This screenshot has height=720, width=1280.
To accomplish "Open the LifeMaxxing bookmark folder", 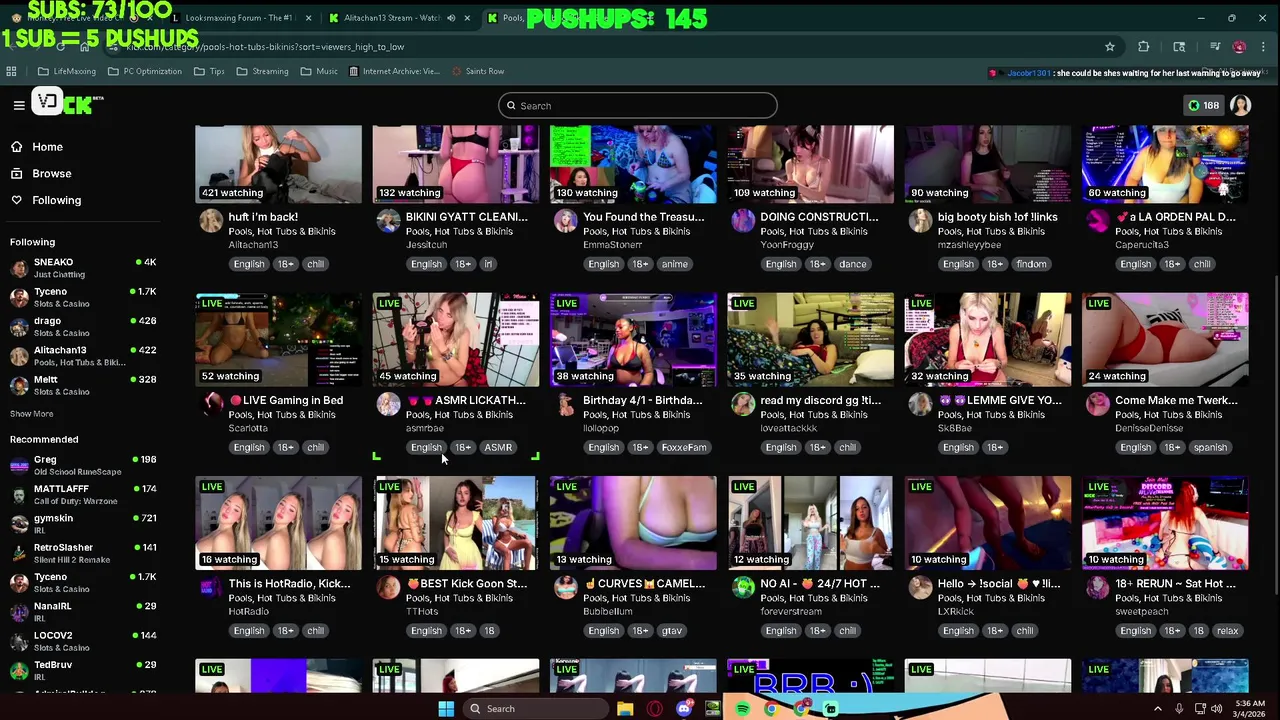I will (x=67, y=71).
